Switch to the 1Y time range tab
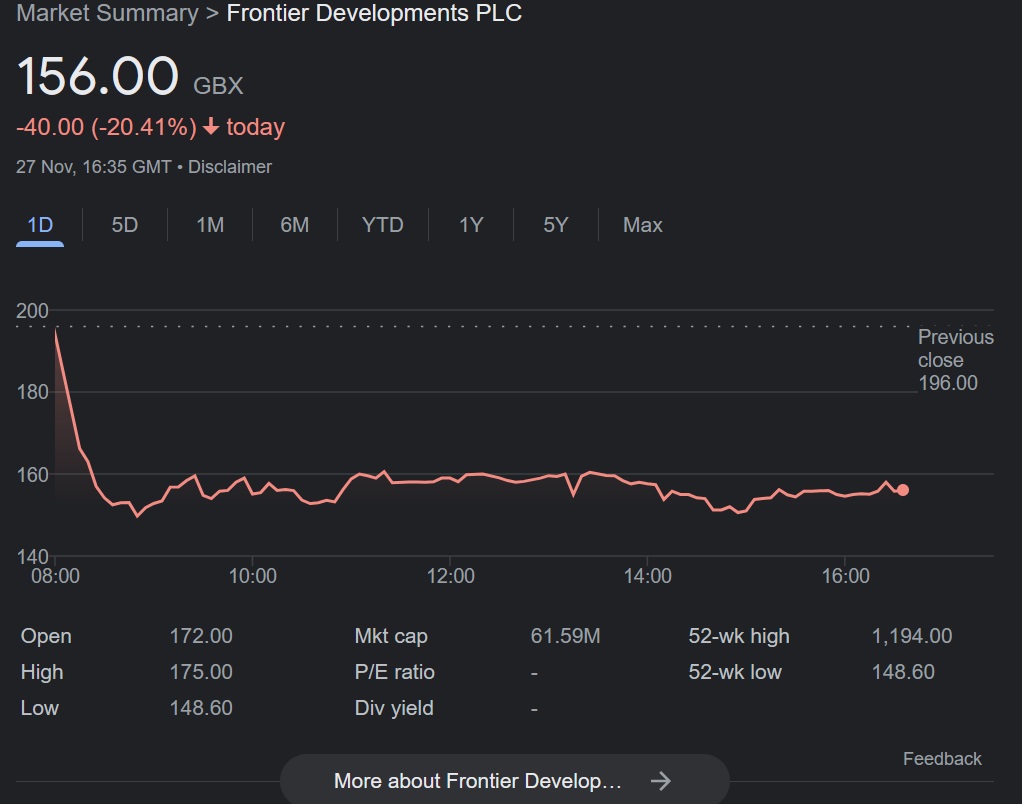The image size is (1022, 804). tap(471, 225)
